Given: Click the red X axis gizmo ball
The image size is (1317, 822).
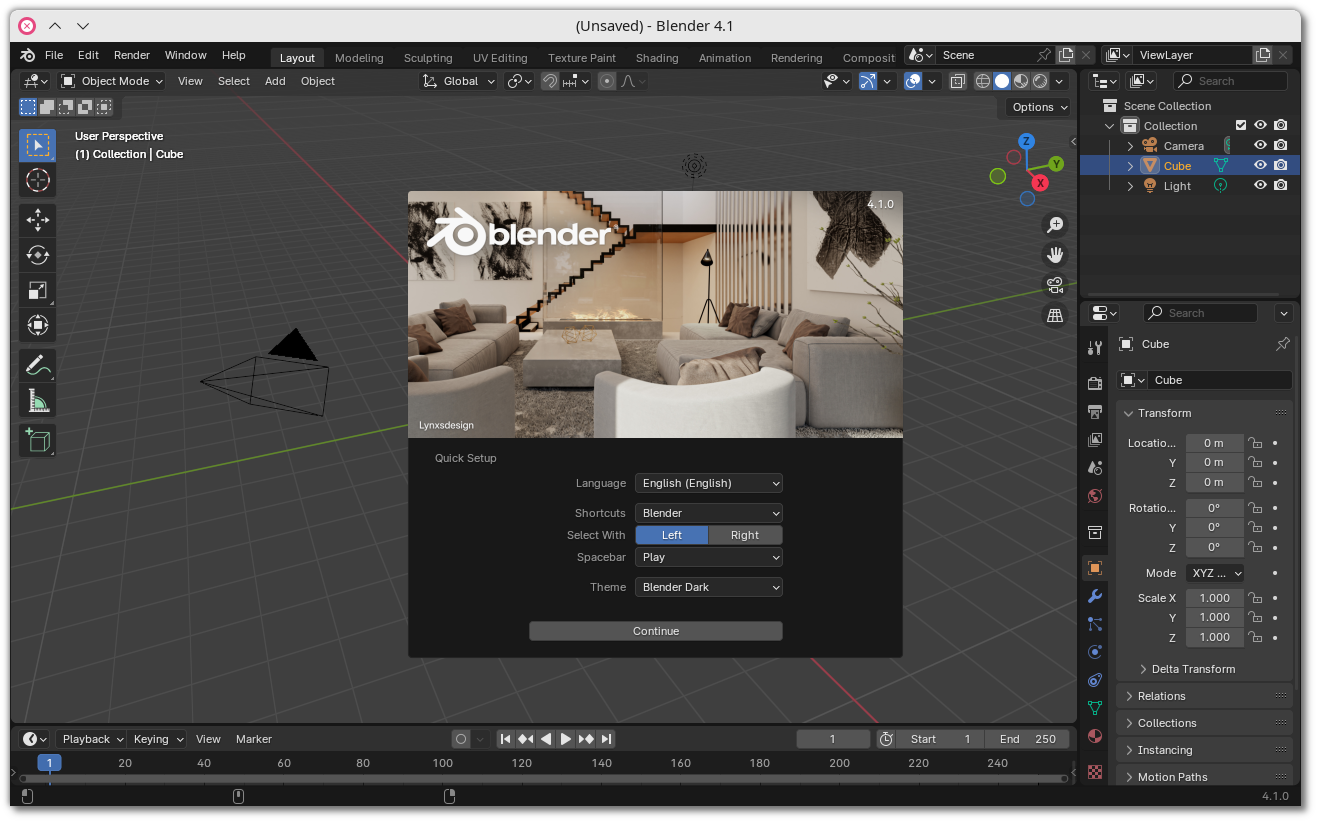Looking at the screenshot, I should tap(1040, 183).
